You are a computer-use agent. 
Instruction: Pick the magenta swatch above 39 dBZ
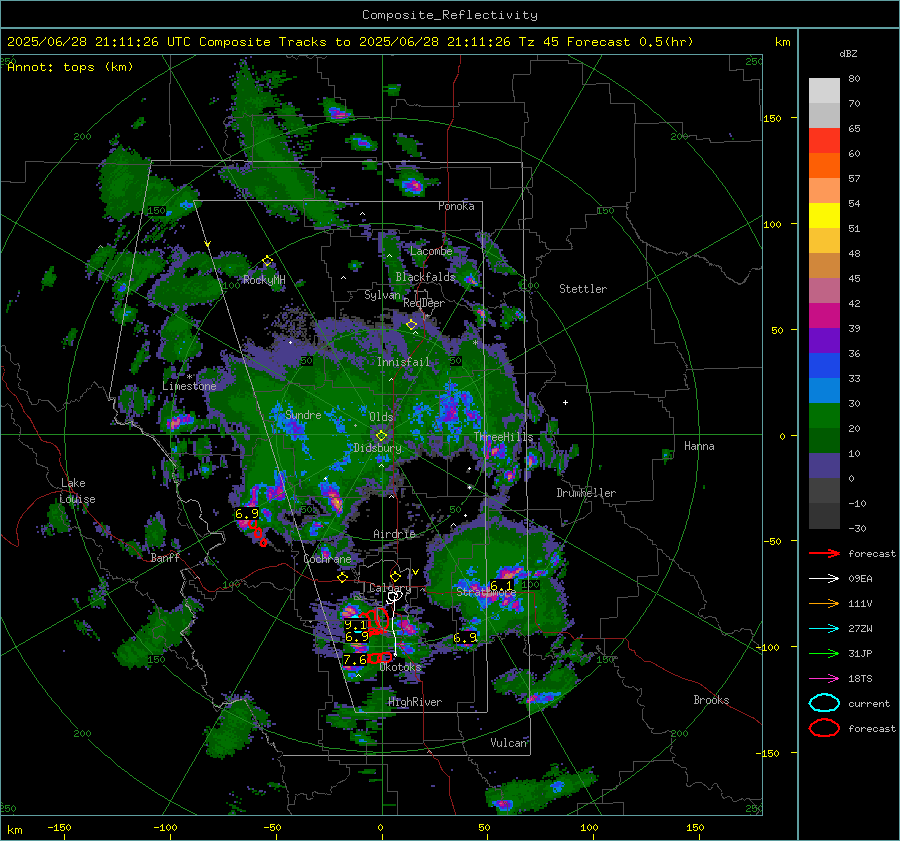[x=824, y=315]
